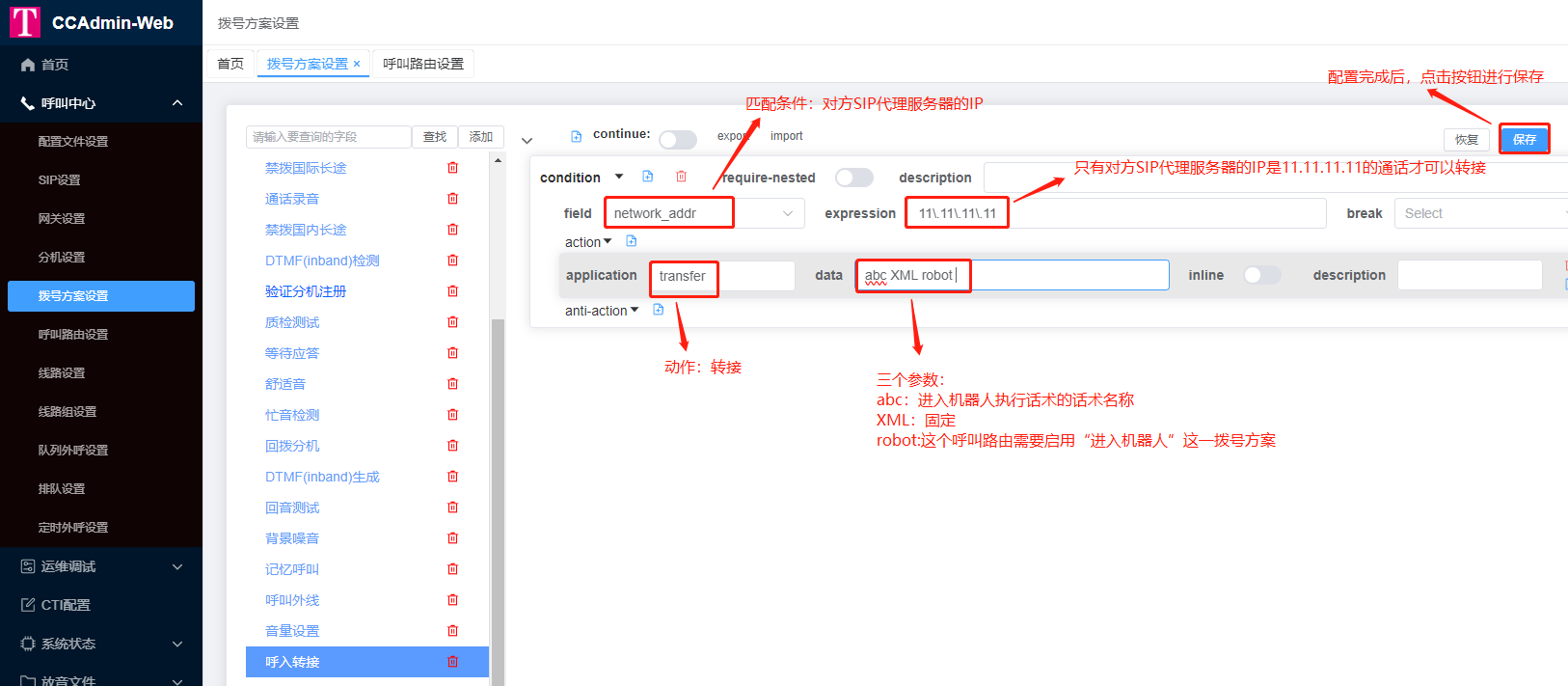
Task: Open 线路组设置 in the sidebar
Action: click(68, 411)
